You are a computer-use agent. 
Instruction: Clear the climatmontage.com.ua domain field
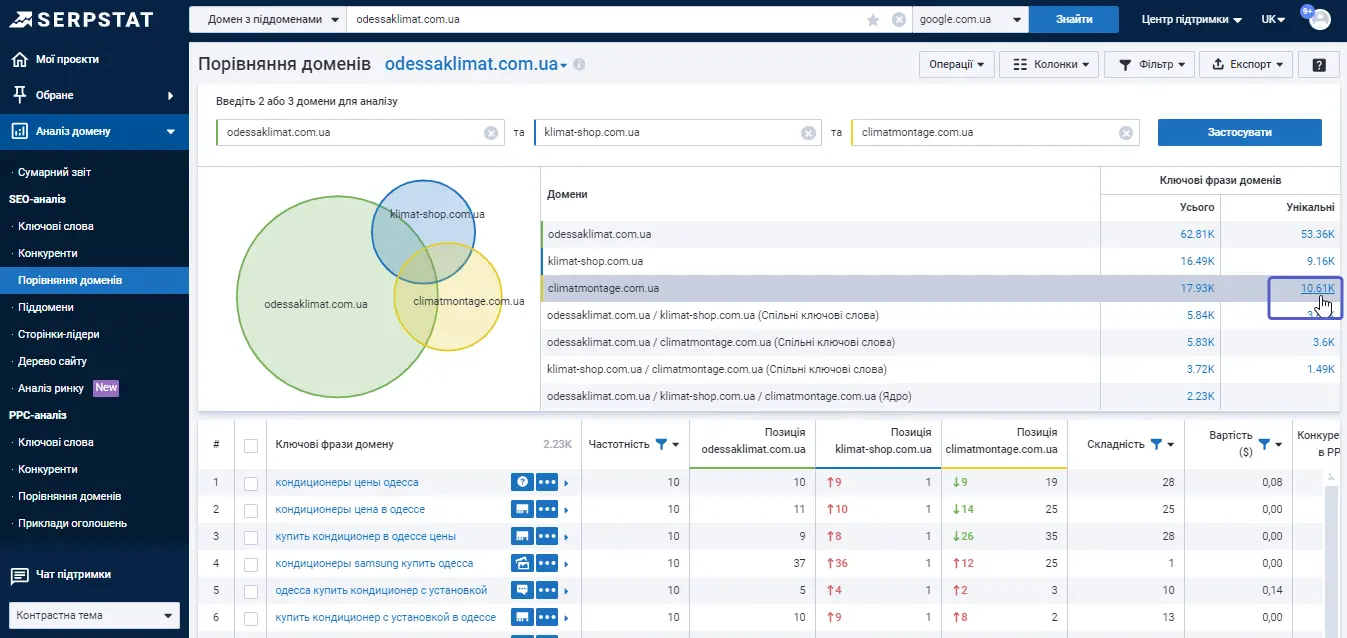click(x=1126, y=132)
